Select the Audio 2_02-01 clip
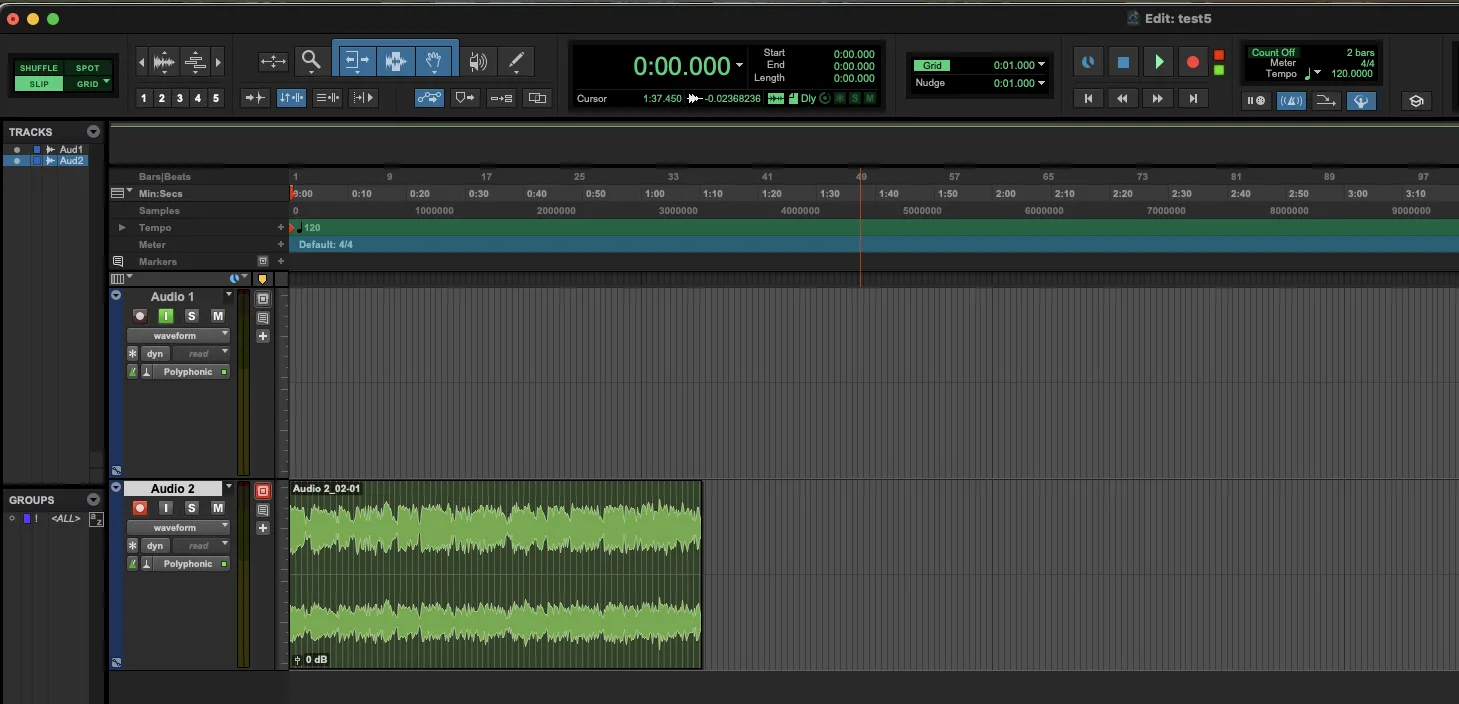 click(x=496, y=575)
